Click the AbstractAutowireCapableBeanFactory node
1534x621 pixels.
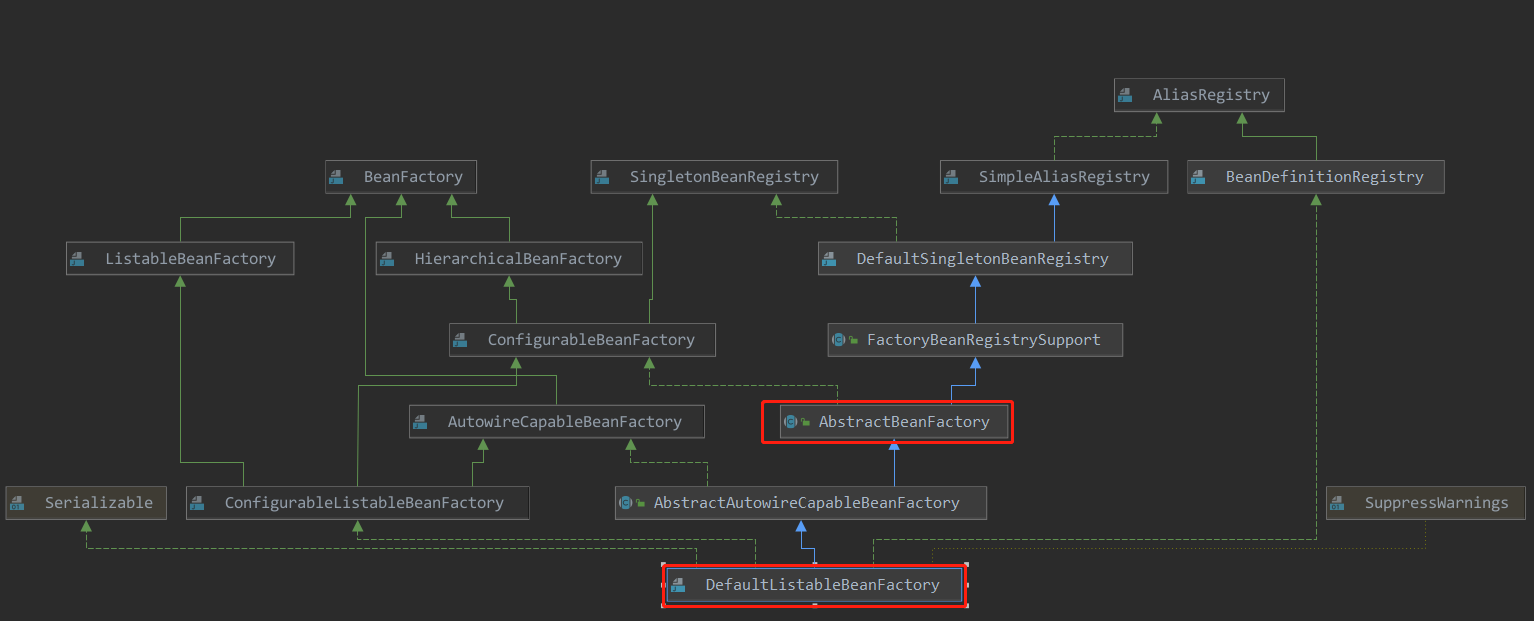point(801,503)
